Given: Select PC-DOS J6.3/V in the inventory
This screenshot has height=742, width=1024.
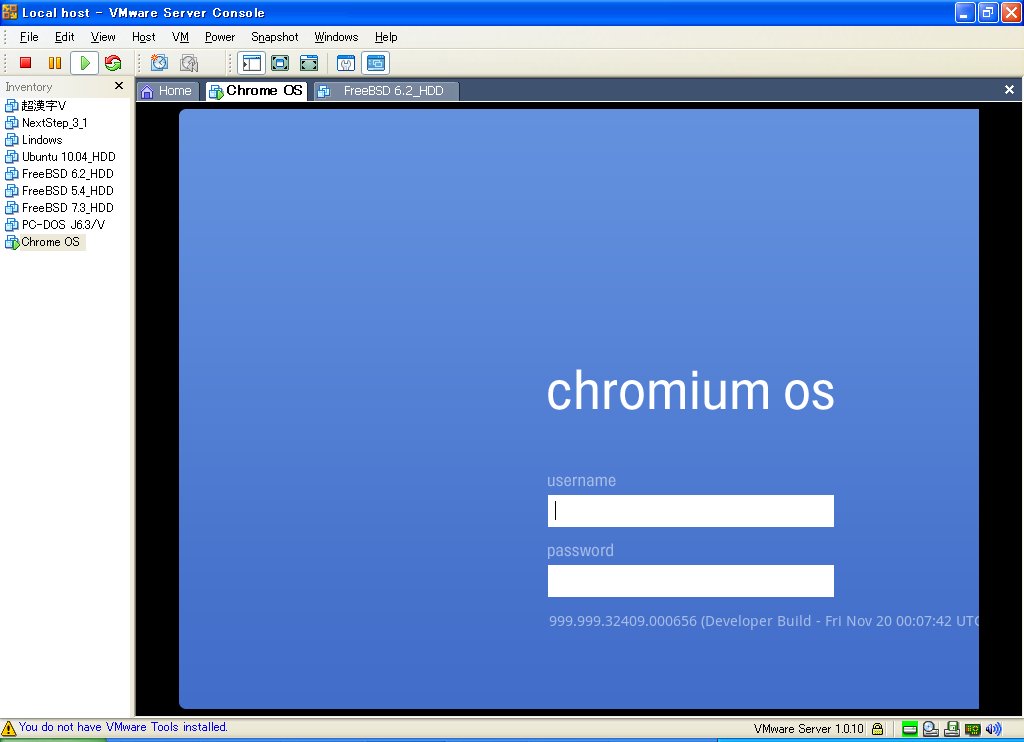Looking at the screenshot, I should (x=55, y=224).
